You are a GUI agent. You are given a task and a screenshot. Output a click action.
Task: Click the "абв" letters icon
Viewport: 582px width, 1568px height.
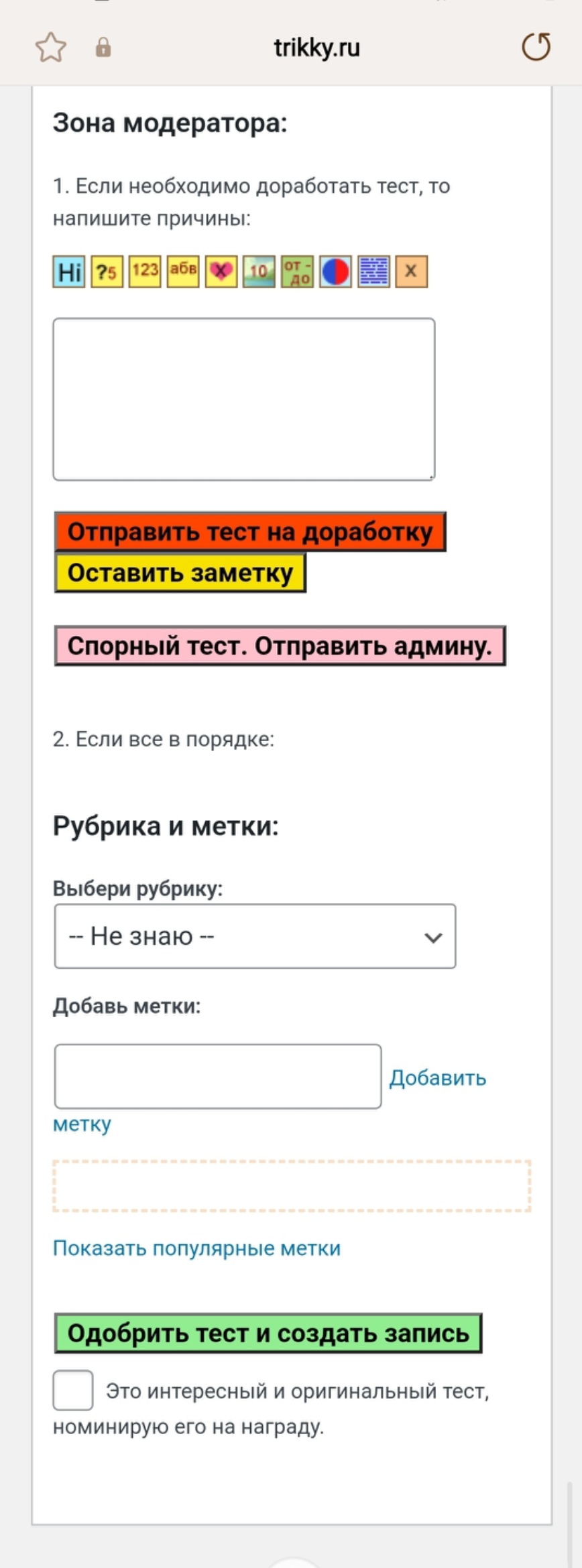click(183, 272)
